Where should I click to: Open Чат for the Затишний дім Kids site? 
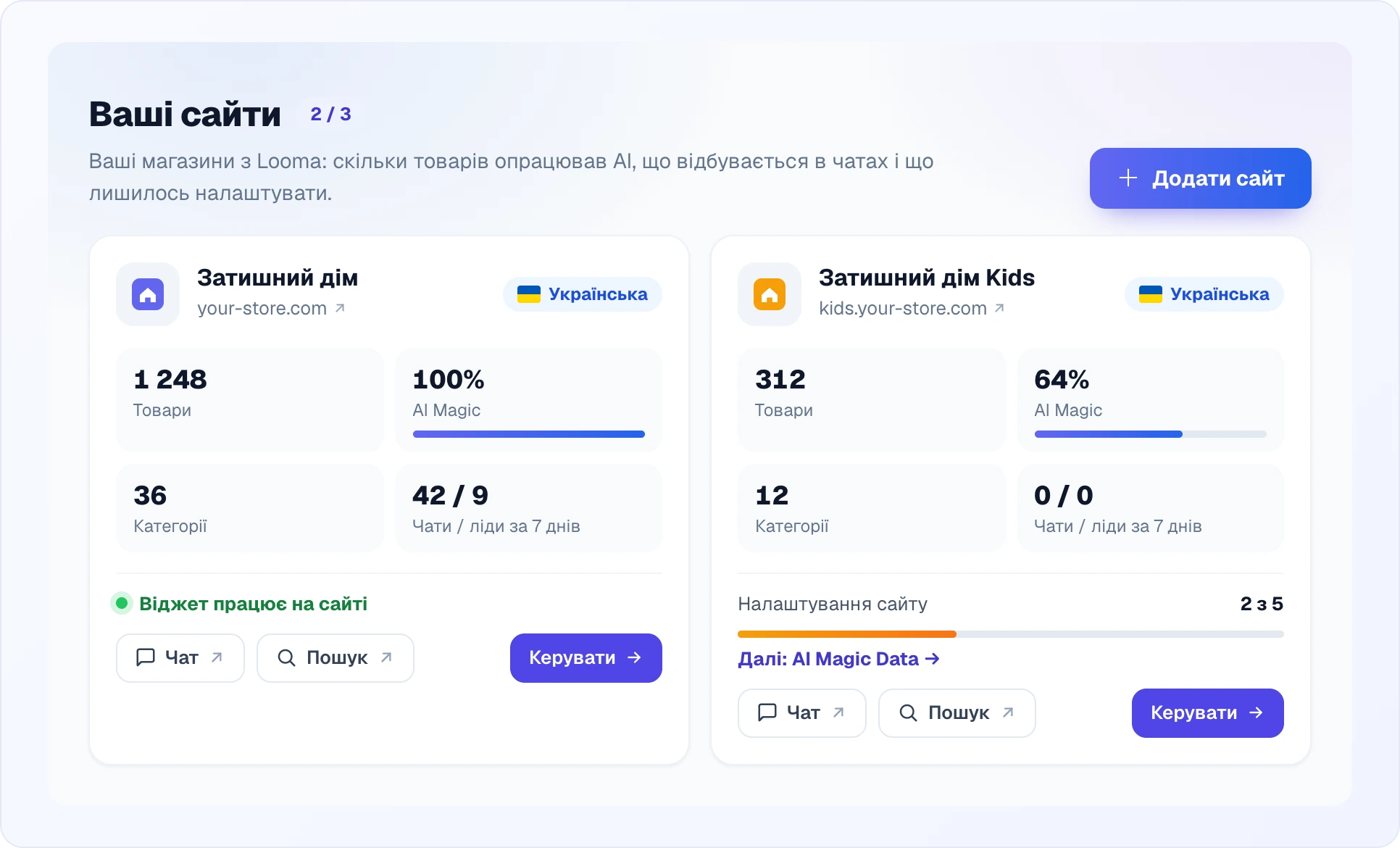802,713
